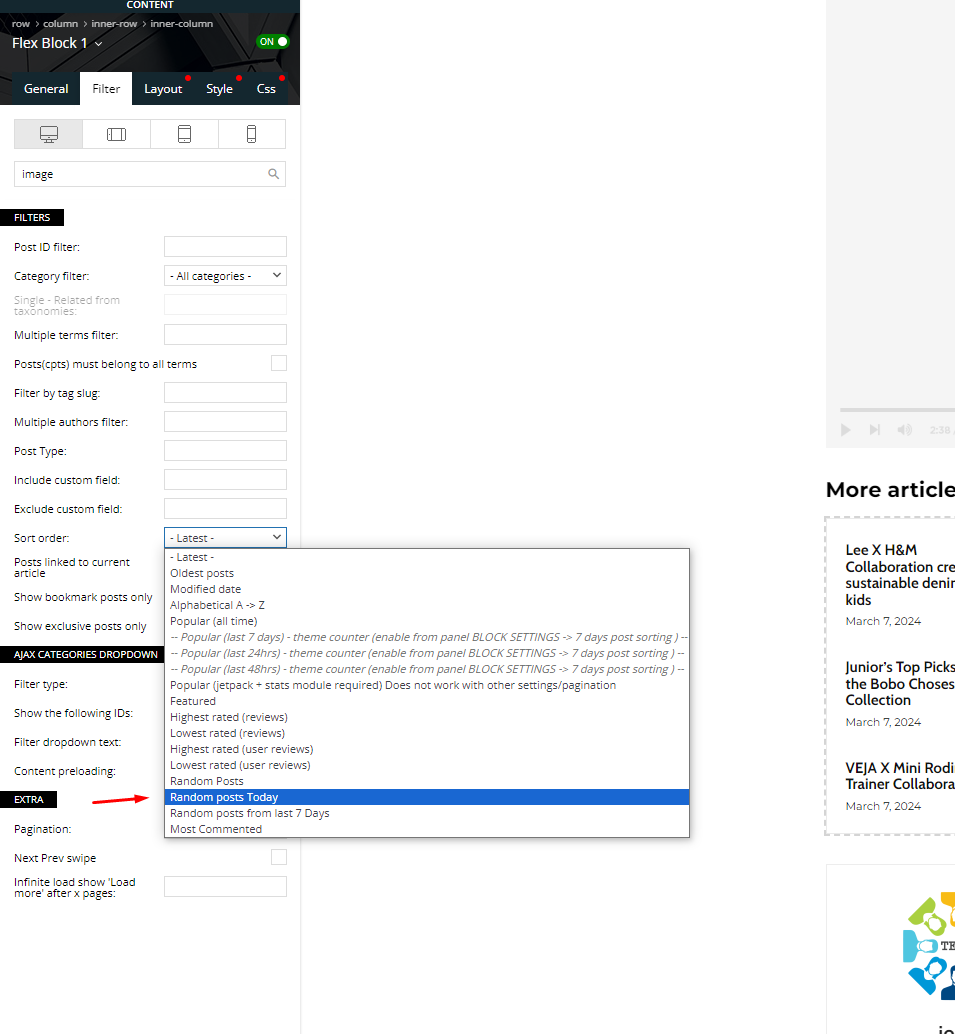Choose 'Featured' sort option
955x1034 pixels.
click(x=427, y=701)
